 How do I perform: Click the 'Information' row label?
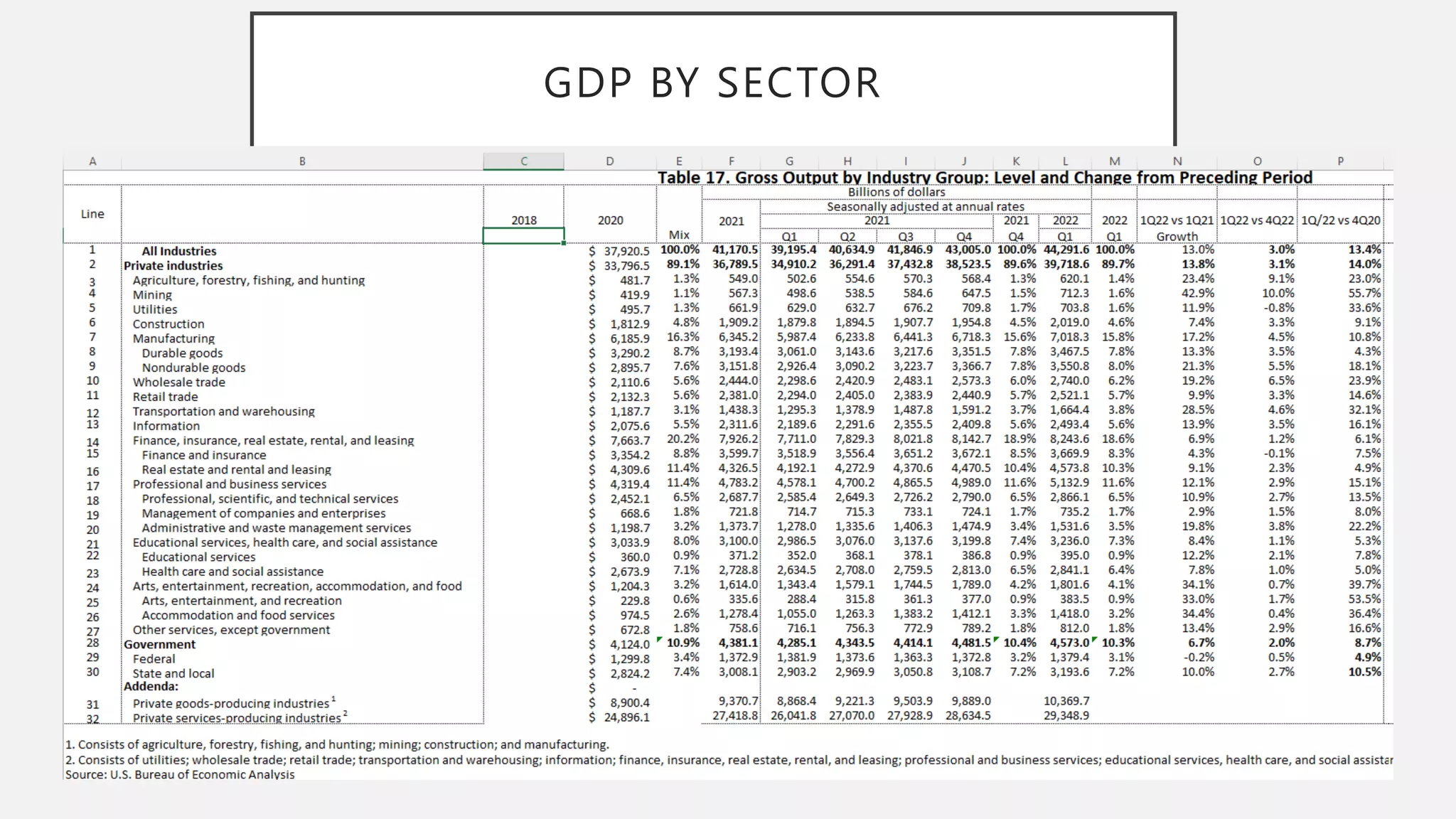(x=166, y=426)
